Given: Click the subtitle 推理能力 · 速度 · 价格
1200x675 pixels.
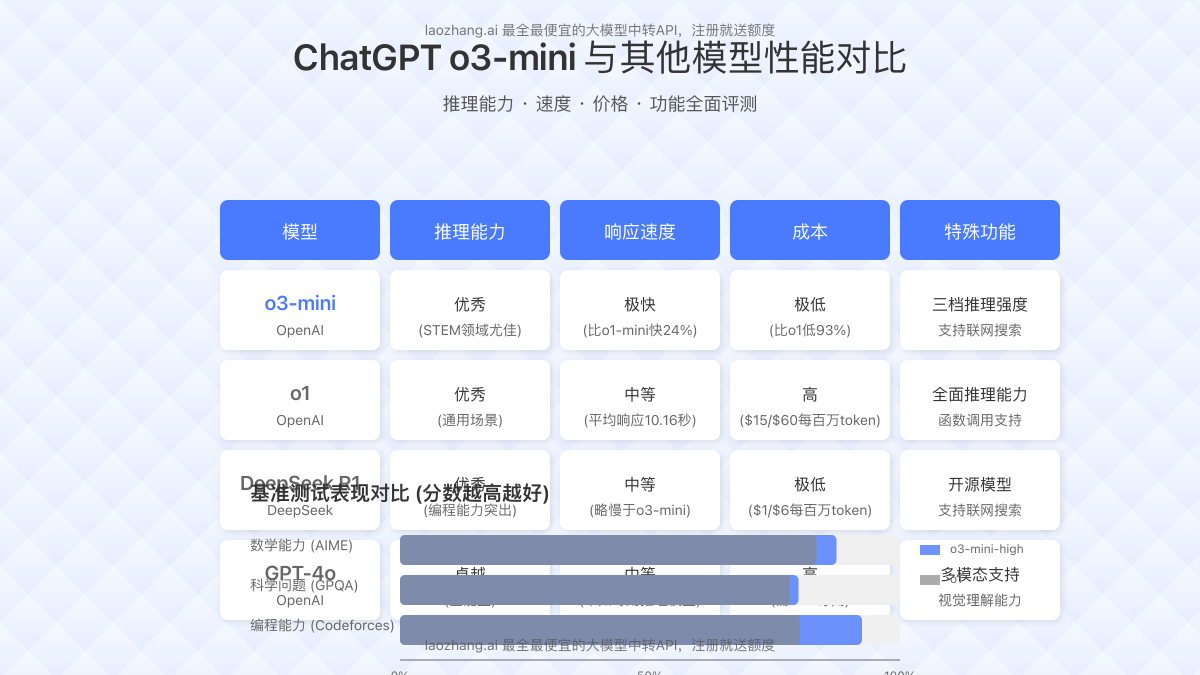Looking at the screenshot, I should (600, 104).
